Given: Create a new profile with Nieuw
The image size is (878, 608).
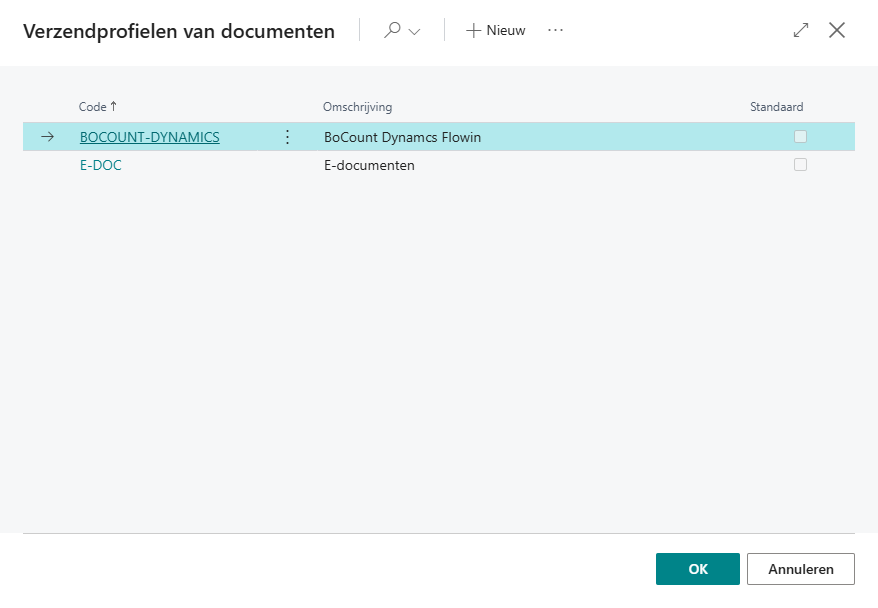Looking at the screenshot, I should pos(496,30).
